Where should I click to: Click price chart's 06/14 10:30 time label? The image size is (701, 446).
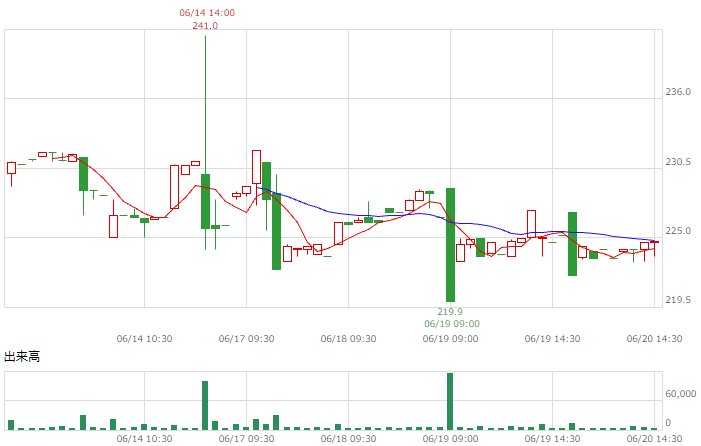pyautogui.click(x=144, y=339)
